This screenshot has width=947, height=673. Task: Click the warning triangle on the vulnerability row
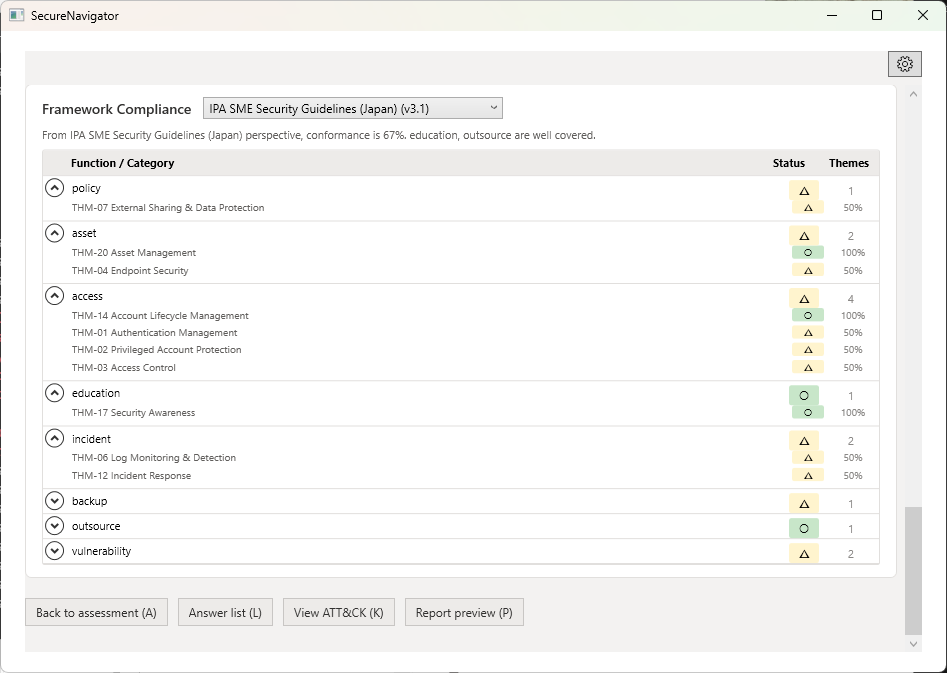pos(804,551)
